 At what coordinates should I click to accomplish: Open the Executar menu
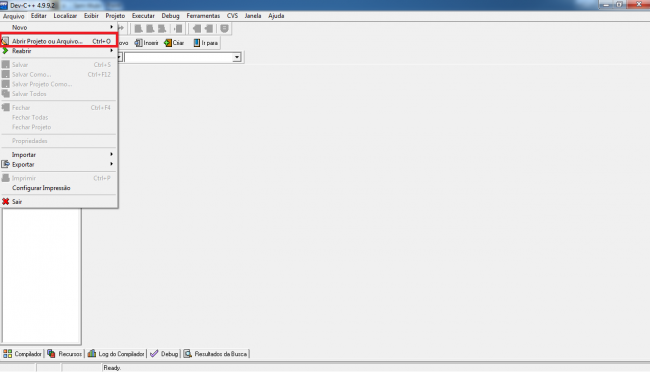pyautogui.click(x=143, y=16)
